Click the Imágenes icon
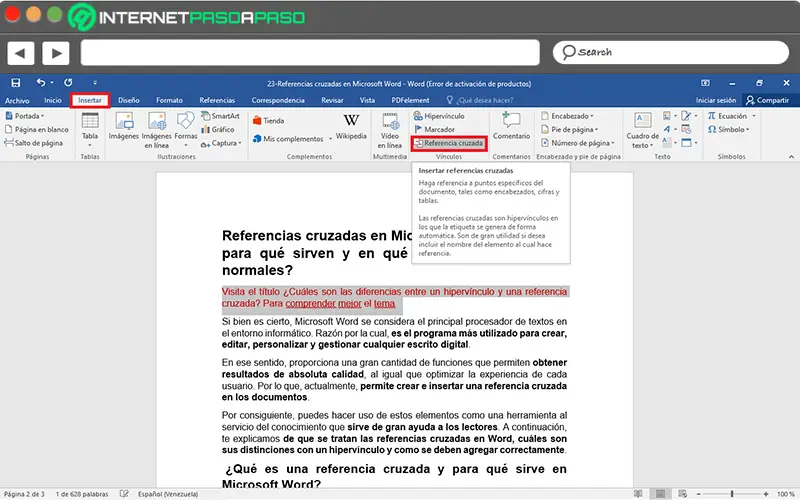This screenshot has height=500, width=800. [123, 127]
